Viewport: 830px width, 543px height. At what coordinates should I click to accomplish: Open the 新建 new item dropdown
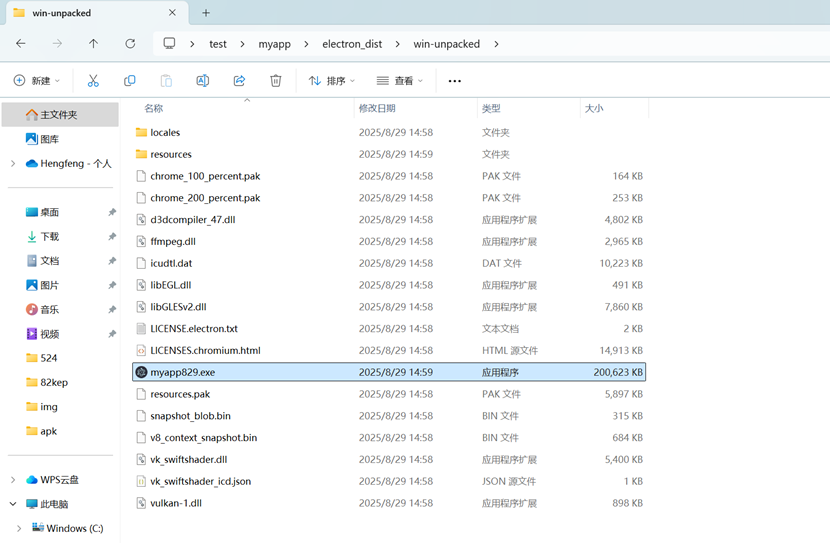point(37,80)
